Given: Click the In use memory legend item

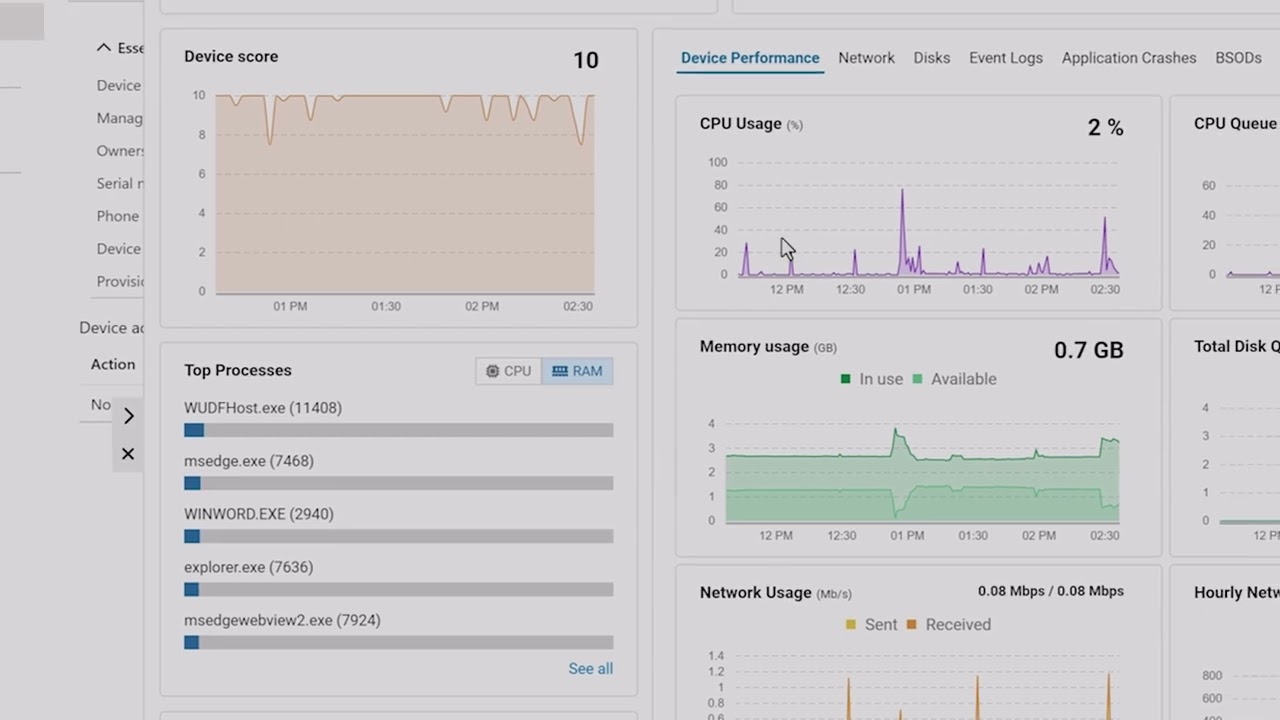Looking at the screenshot, I should pyautogui.click(x=871, y=379).
